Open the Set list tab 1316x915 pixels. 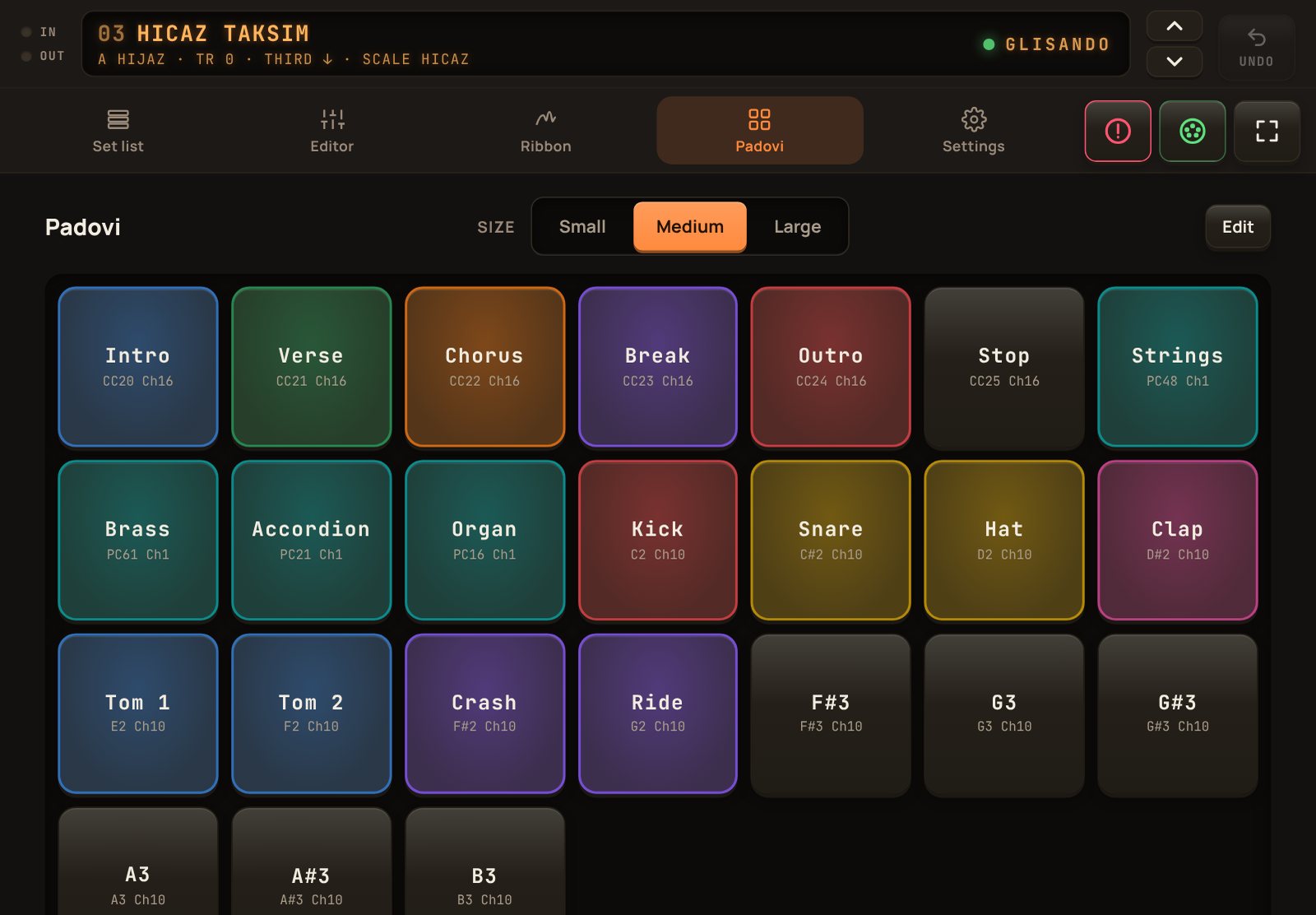(x=118, y=131)
